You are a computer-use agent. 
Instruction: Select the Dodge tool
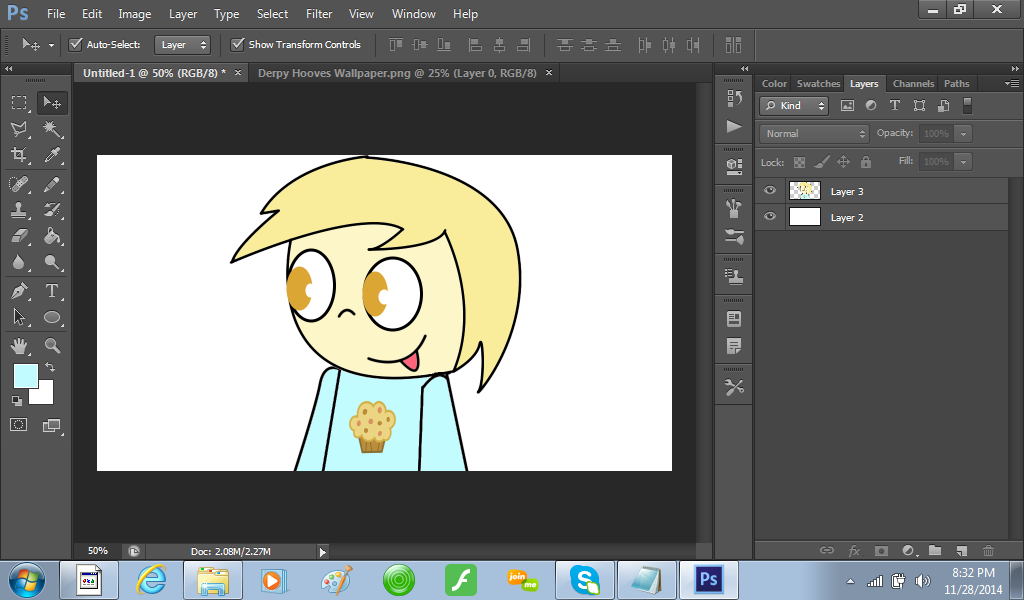[x=52, y=262]
